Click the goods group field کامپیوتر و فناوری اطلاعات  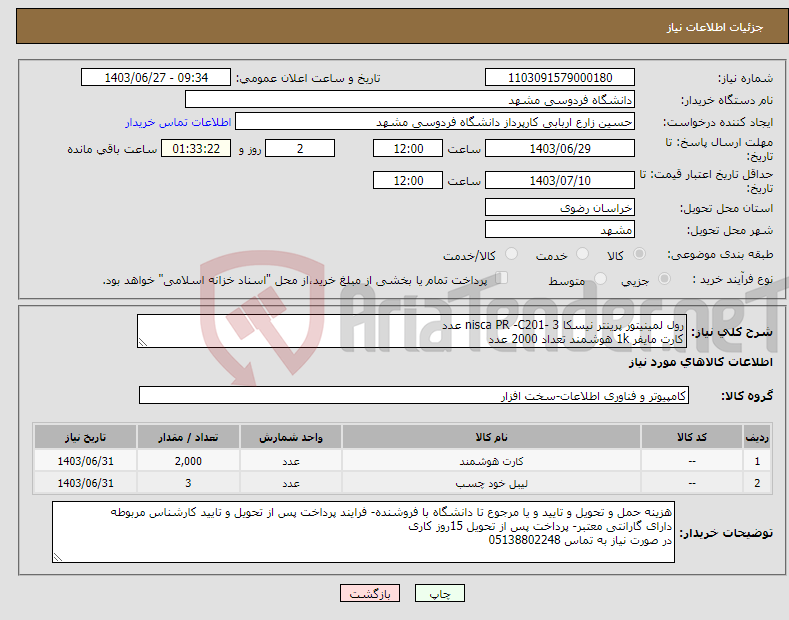pos(414,396)
